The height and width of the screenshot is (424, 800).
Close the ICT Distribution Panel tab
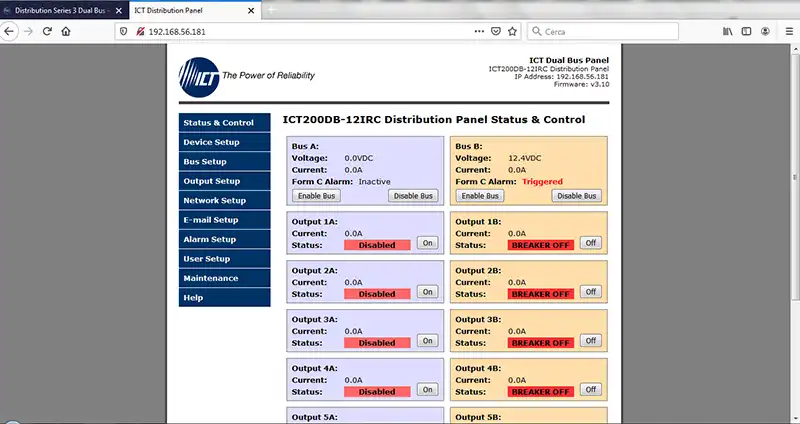251,10
